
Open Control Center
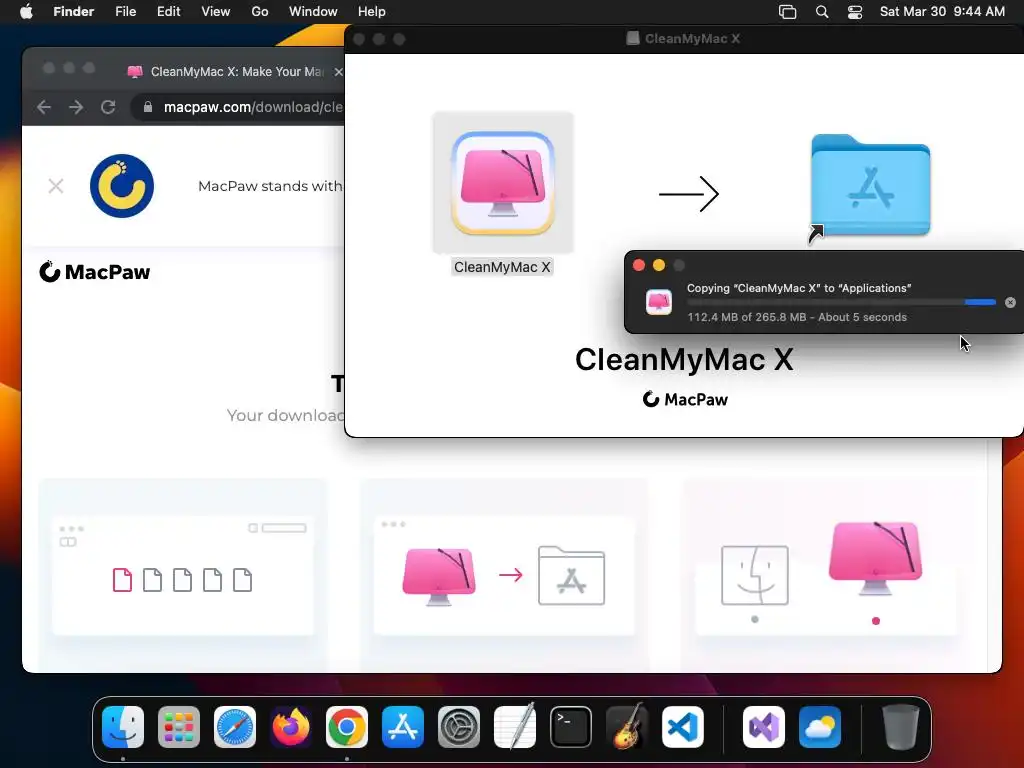855,12
